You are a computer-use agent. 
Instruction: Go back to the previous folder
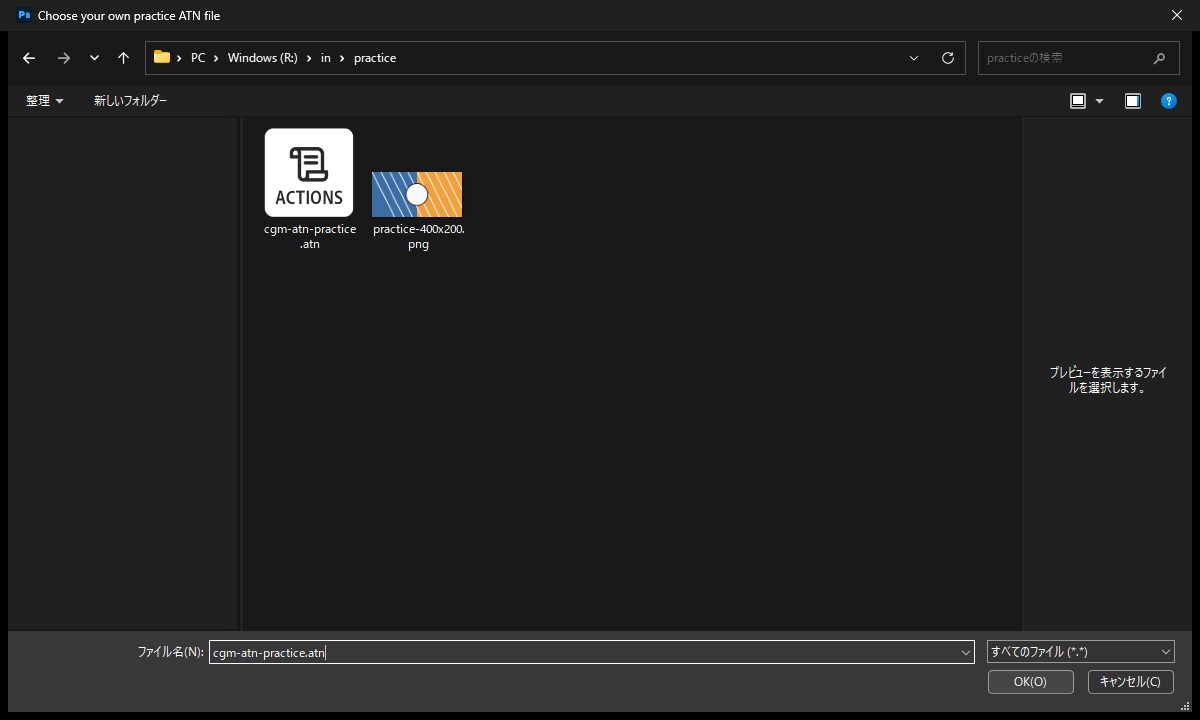(29, 58)
